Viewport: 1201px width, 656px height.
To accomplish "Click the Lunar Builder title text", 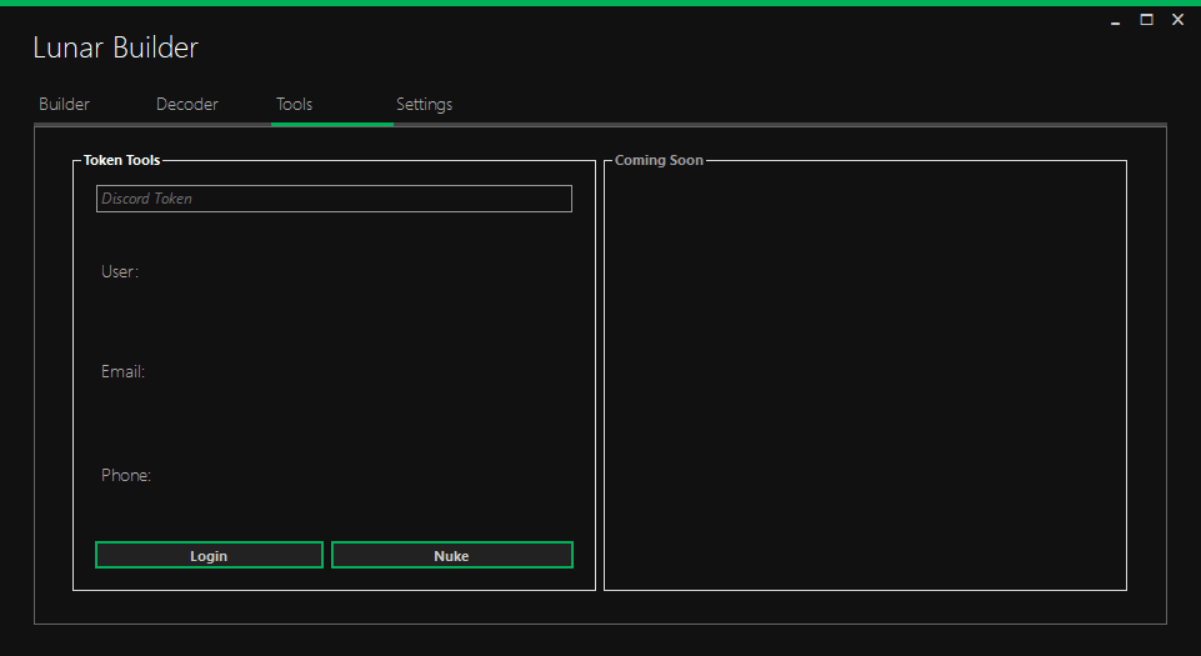I will (116, 47).
